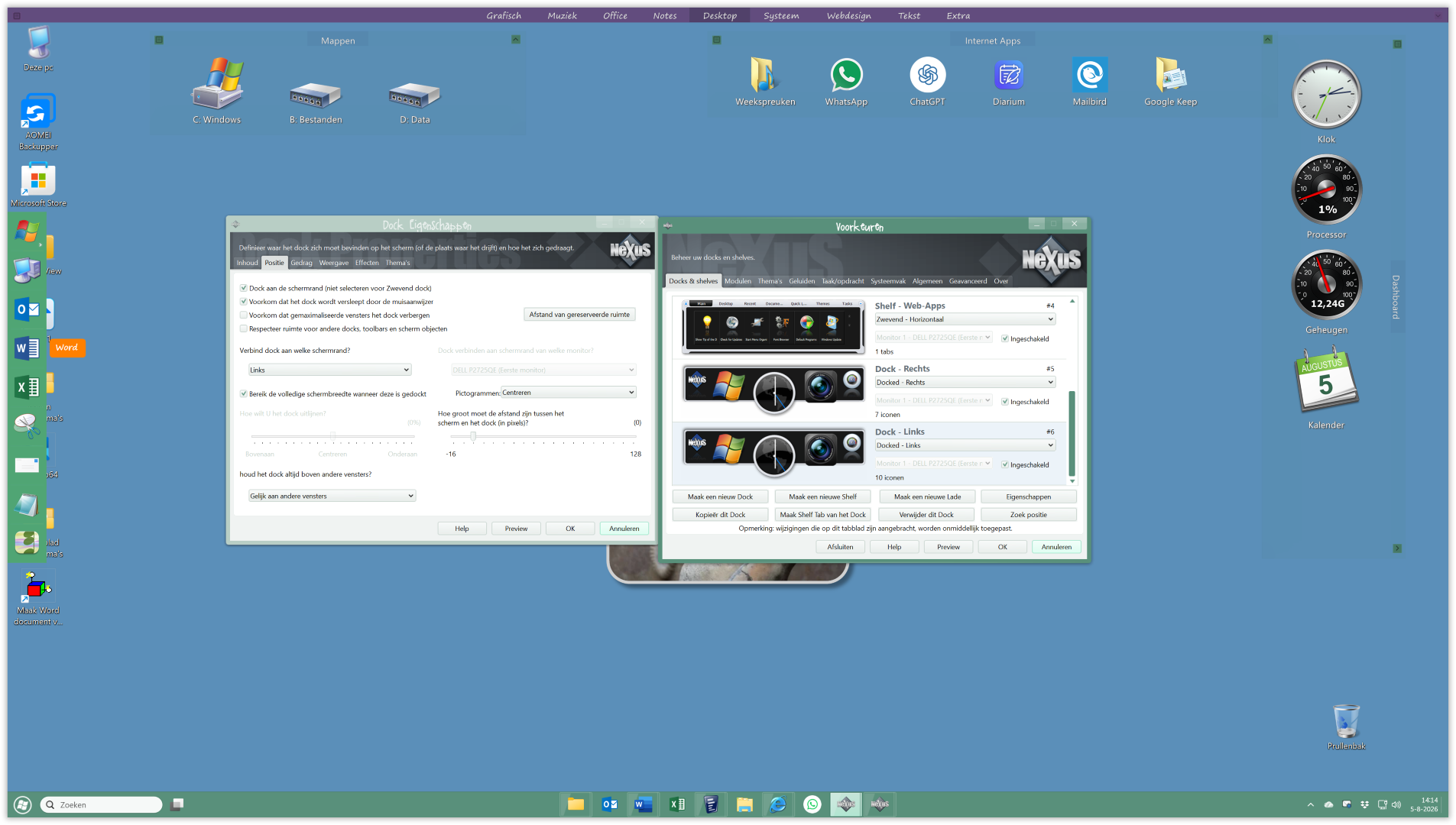This screenshot has height=825, width=1456.
Task: Toggle Ingeschakeld for Dock - Links
Action: [1005, 465]
